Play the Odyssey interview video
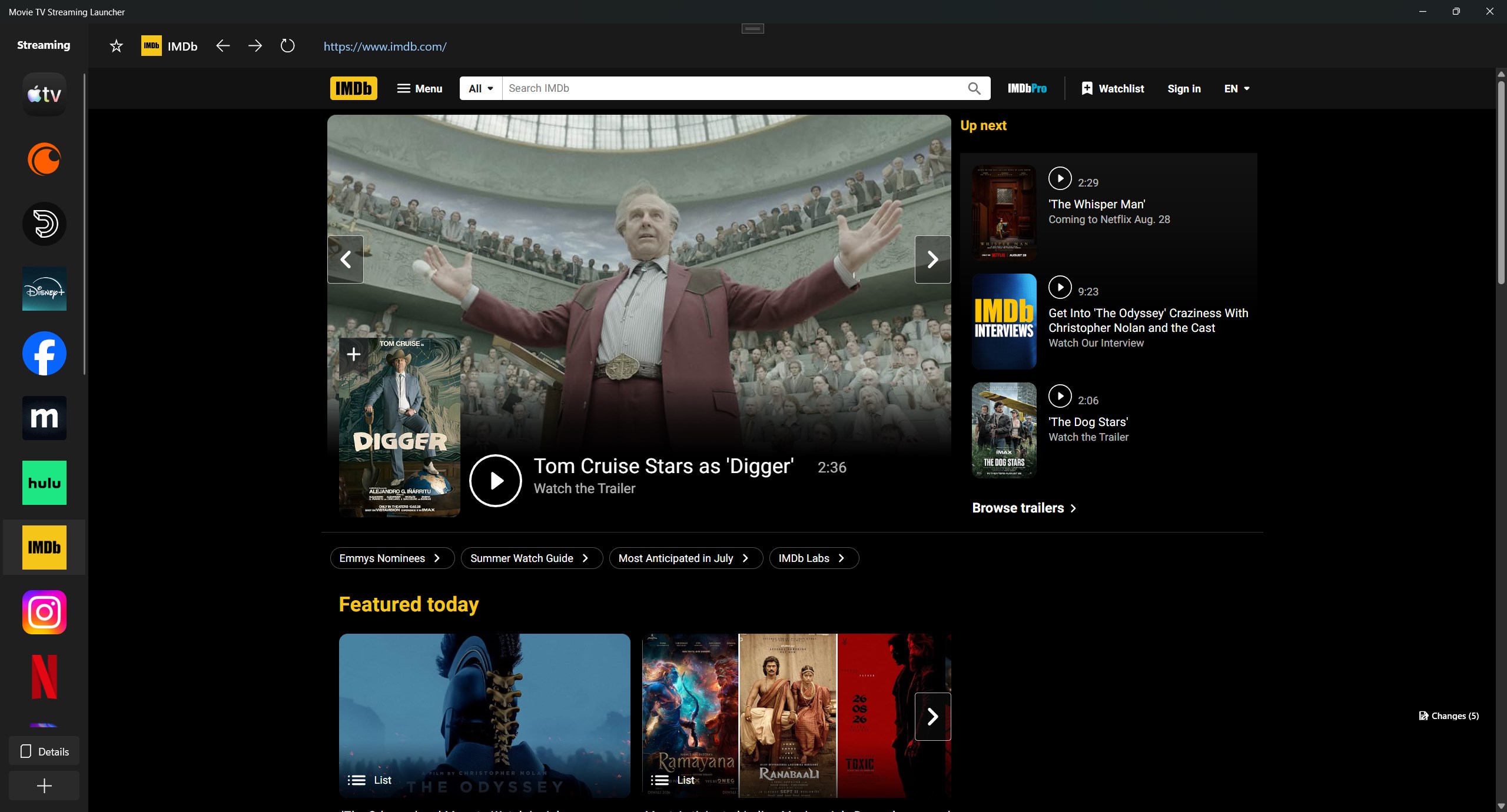 1060,287
